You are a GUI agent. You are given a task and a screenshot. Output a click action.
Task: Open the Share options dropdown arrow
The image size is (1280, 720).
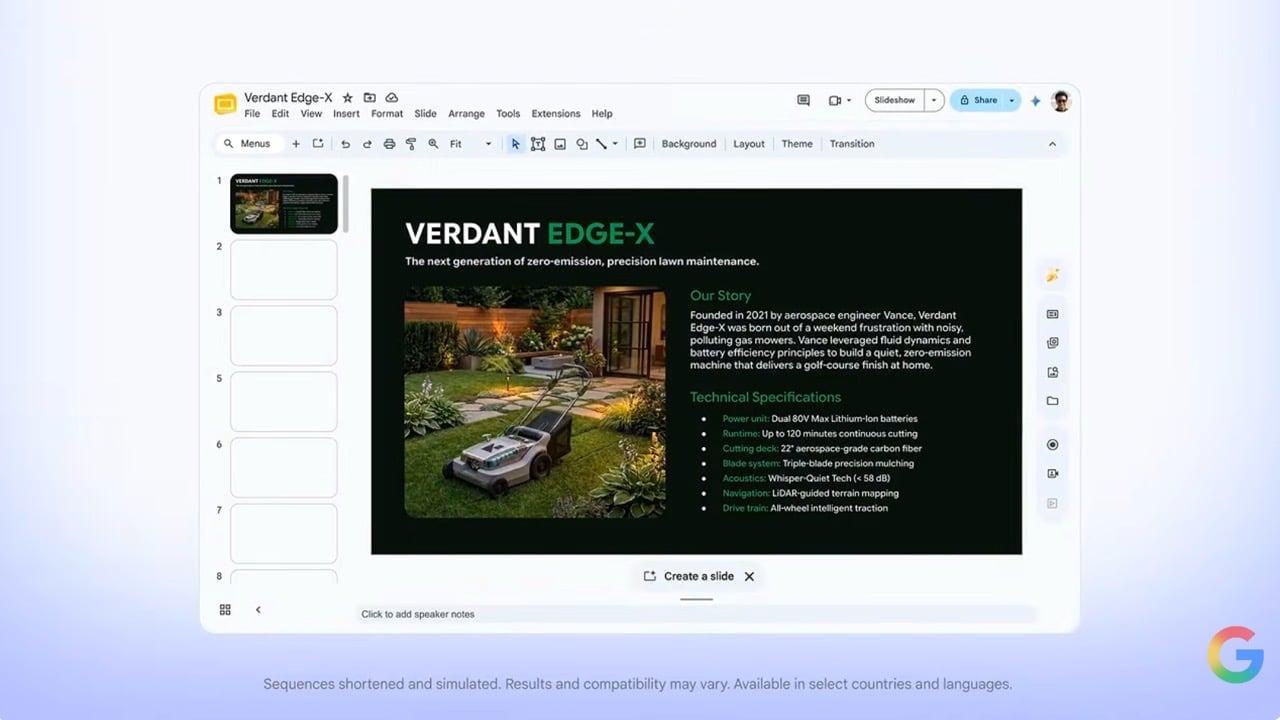click(x=1011, y=100)
